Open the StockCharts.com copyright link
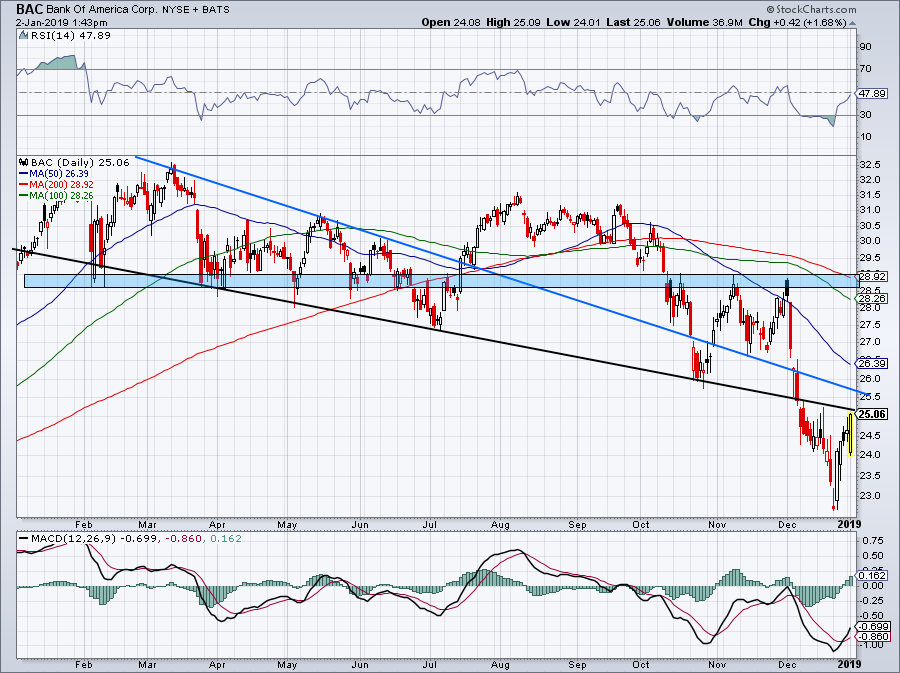The height and width of the screenshot is (673, 900). pos(811,10)
